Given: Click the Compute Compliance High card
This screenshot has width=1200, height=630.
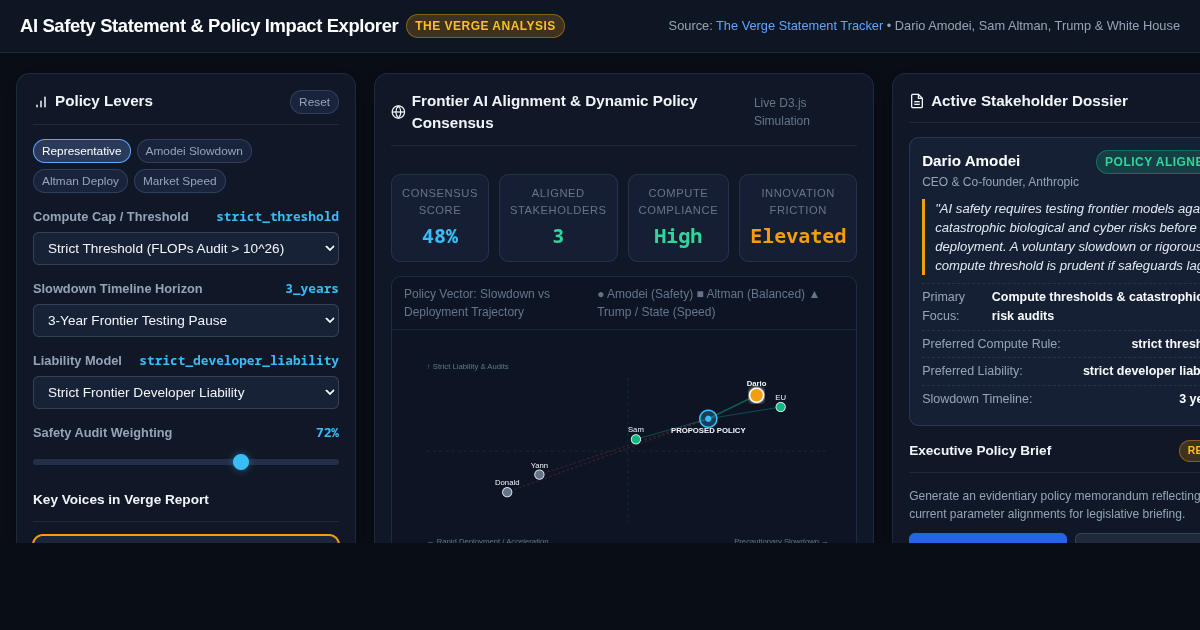Looking at the screenshot, I should point(678,219).
